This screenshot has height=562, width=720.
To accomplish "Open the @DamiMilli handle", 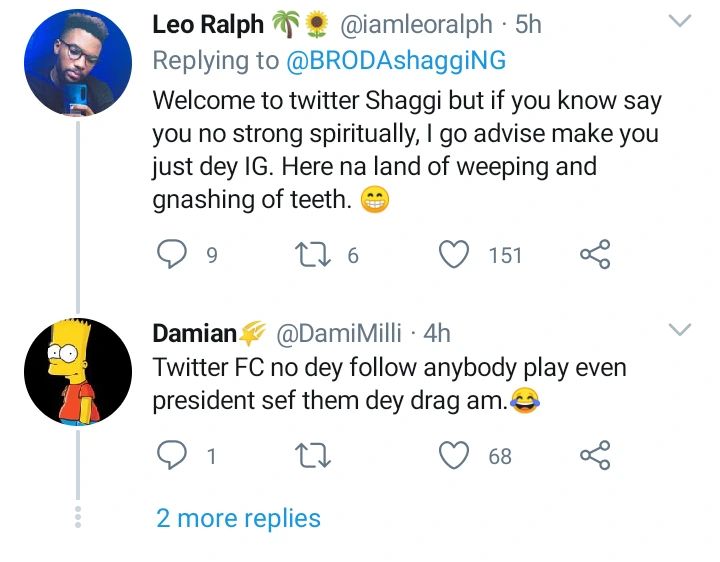I will point(338,332).
